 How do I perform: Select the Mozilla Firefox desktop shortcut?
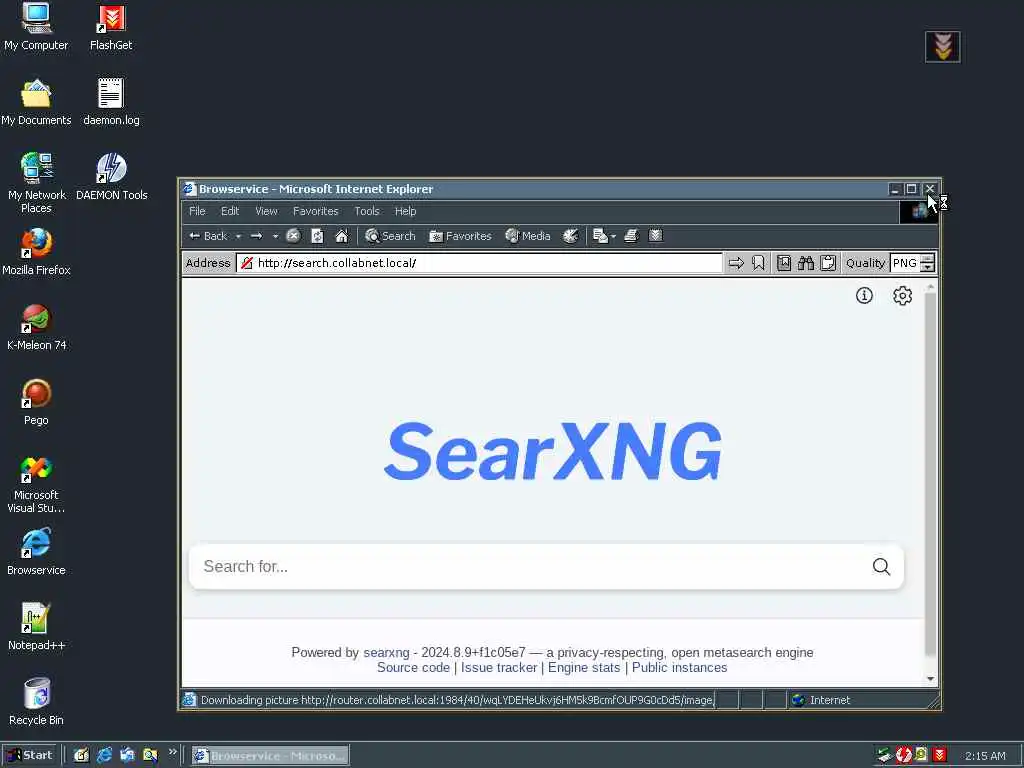click(36, 252)
